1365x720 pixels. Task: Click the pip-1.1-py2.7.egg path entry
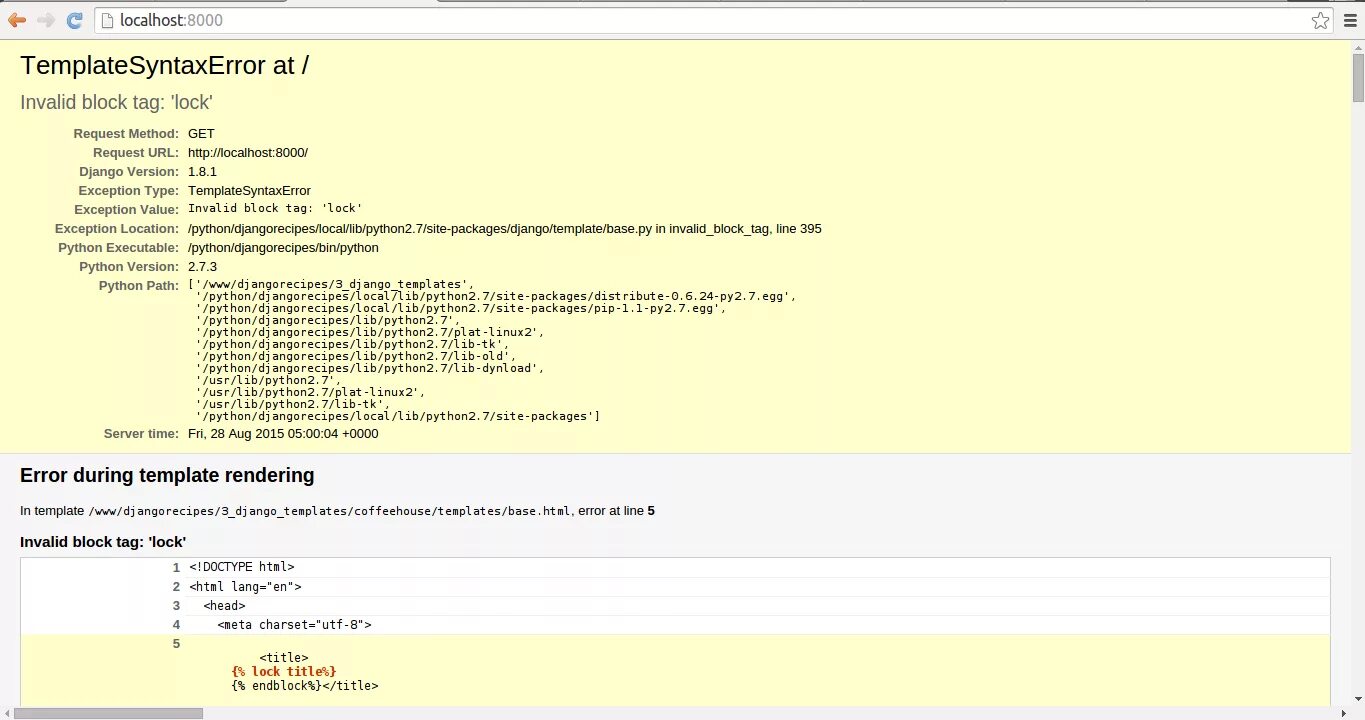pyautogui.click(x=461, y=308)
